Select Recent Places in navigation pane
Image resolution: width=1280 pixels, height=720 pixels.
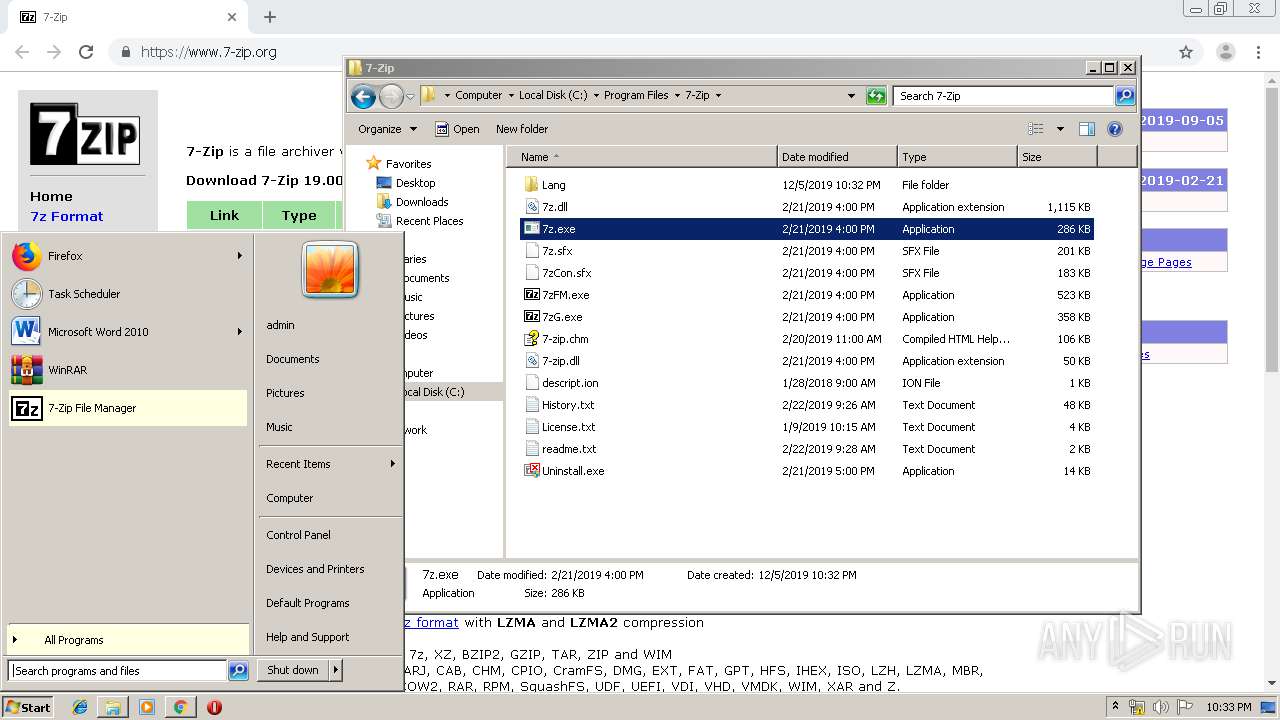pyautogui.click(x=419, y=221)
